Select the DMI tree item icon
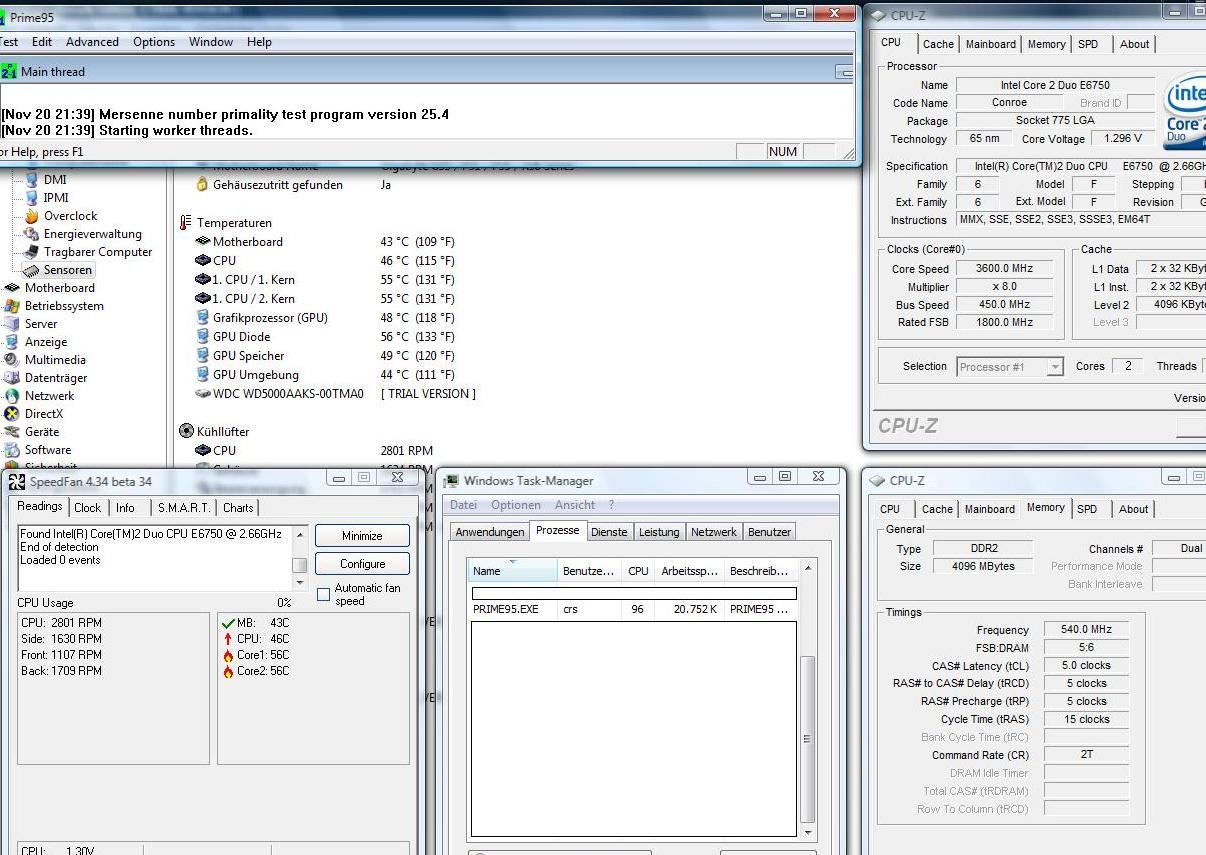This screenshot has width=1206, height=855. point(32,180)
